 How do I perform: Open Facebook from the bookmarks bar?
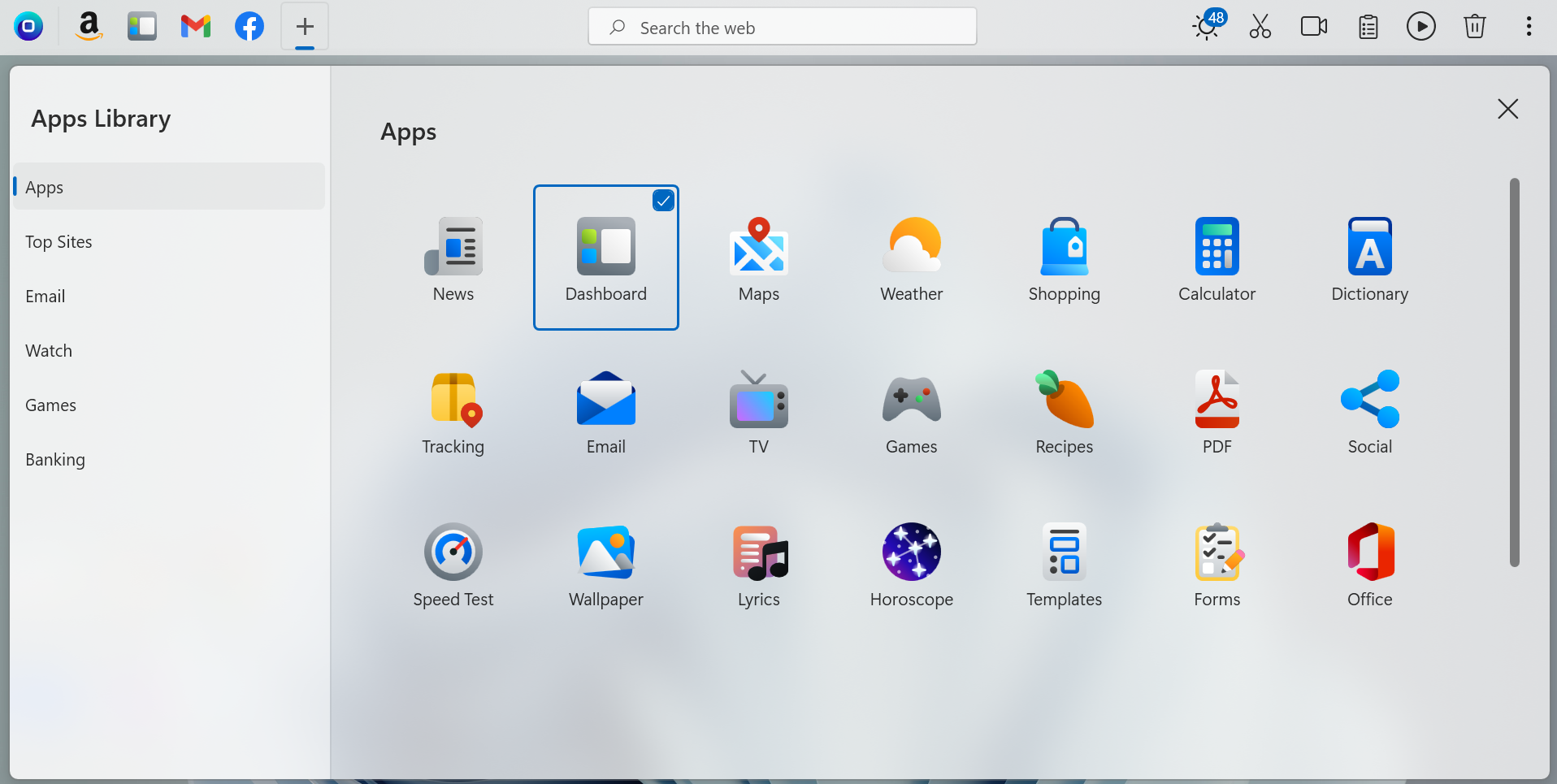point(249,26)
